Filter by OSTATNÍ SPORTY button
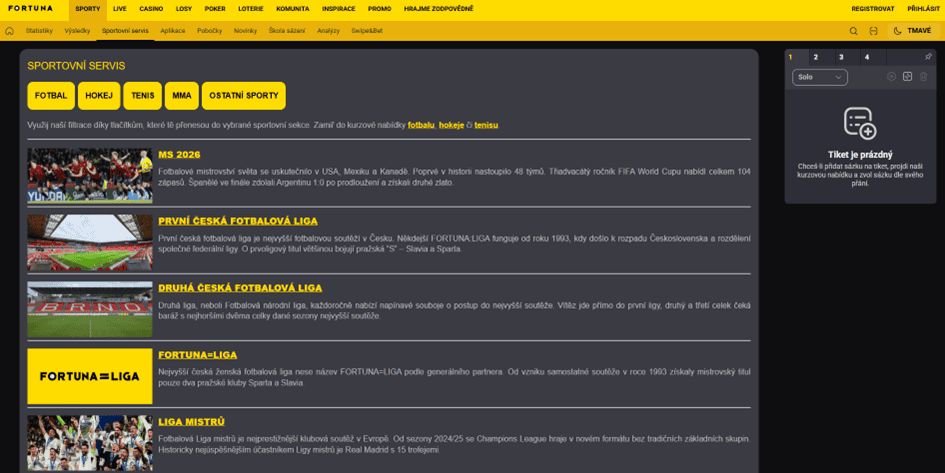Screen dimensions: 945x473 click(x=243, y=96)
